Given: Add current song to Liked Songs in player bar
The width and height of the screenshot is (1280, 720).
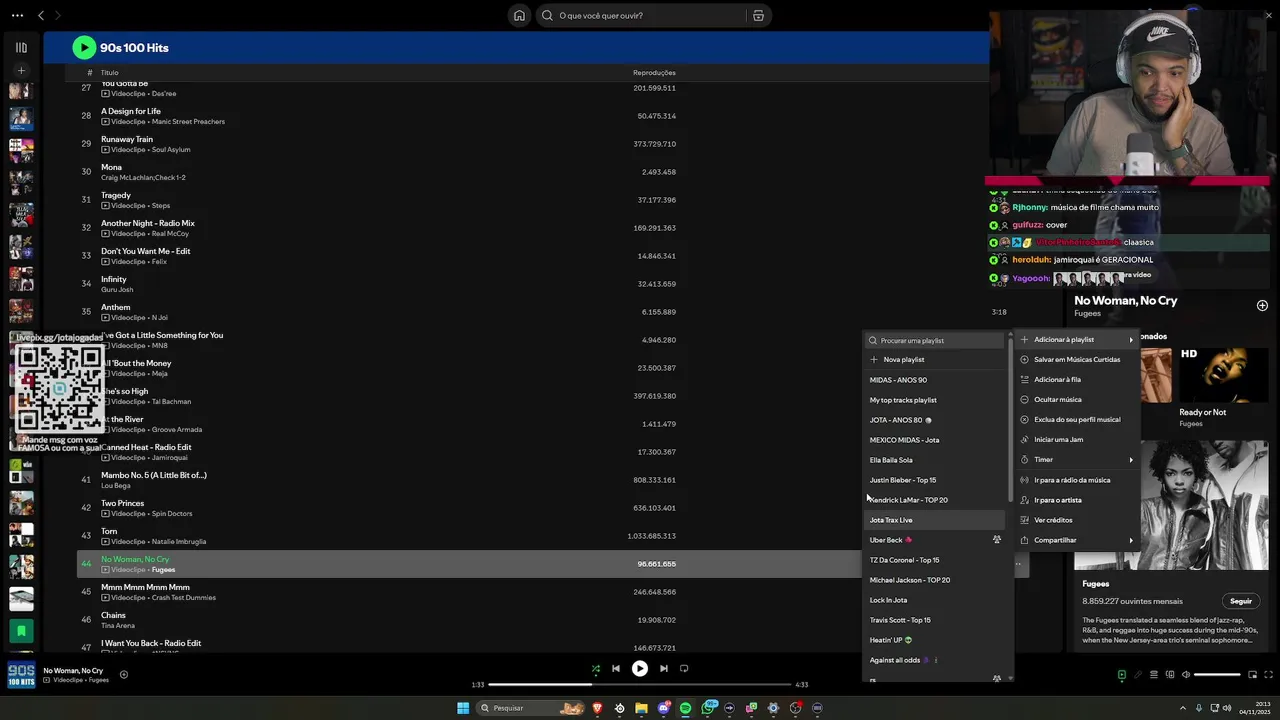Looking at the screenshot, I should pyautogui.click(x=124, y=674).
